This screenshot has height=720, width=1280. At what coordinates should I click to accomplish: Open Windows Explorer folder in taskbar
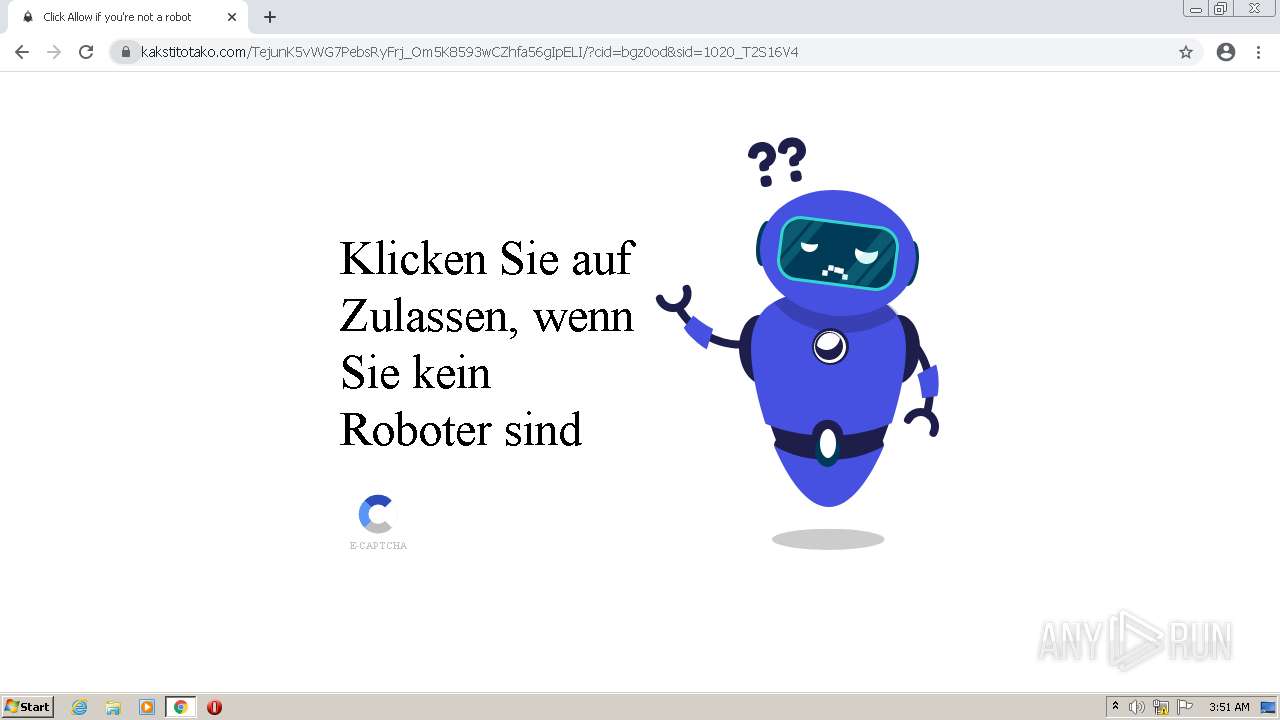(x=113, y=707)
